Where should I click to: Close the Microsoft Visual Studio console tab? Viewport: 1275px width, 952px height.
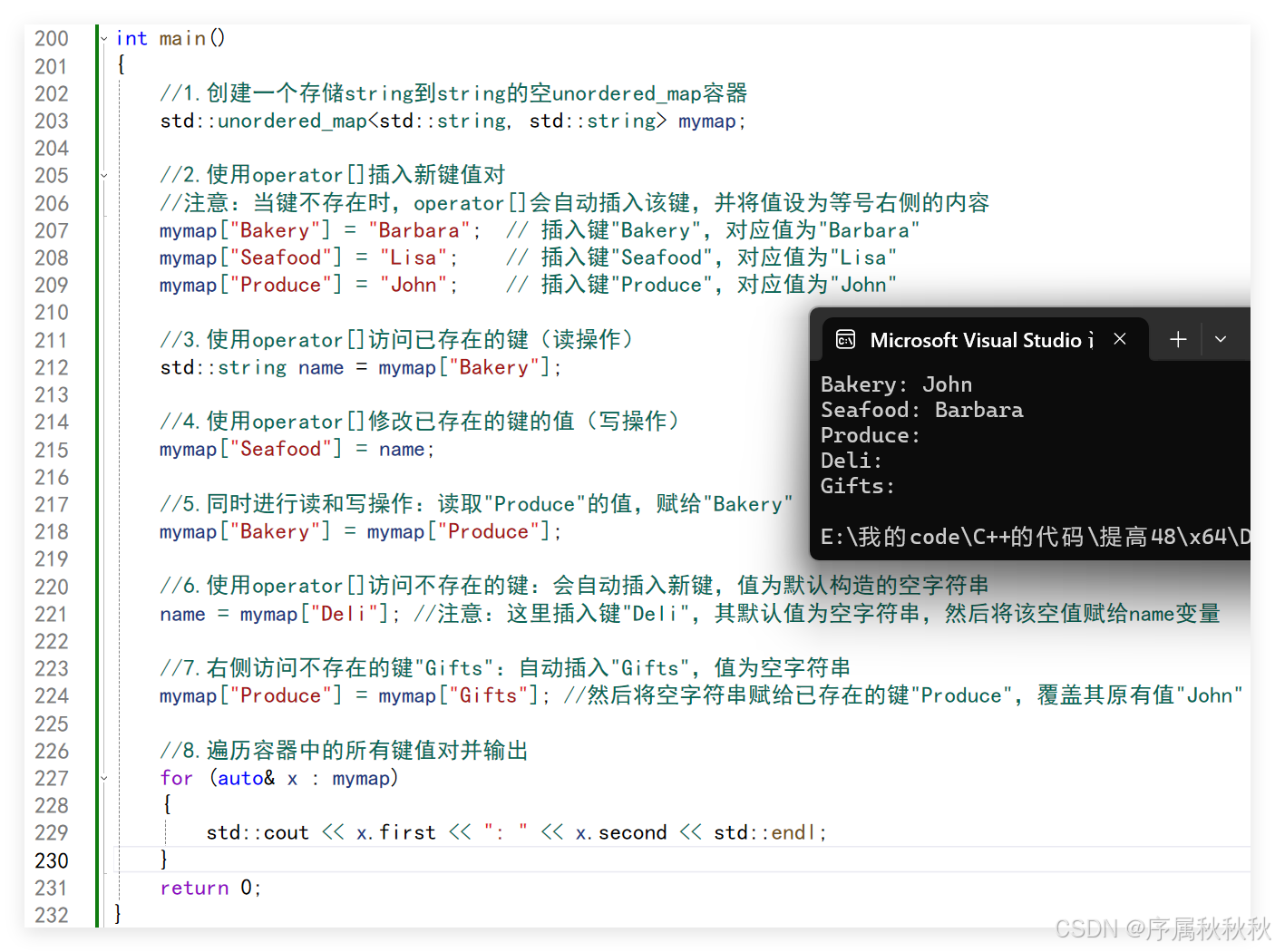point(1120,339)
